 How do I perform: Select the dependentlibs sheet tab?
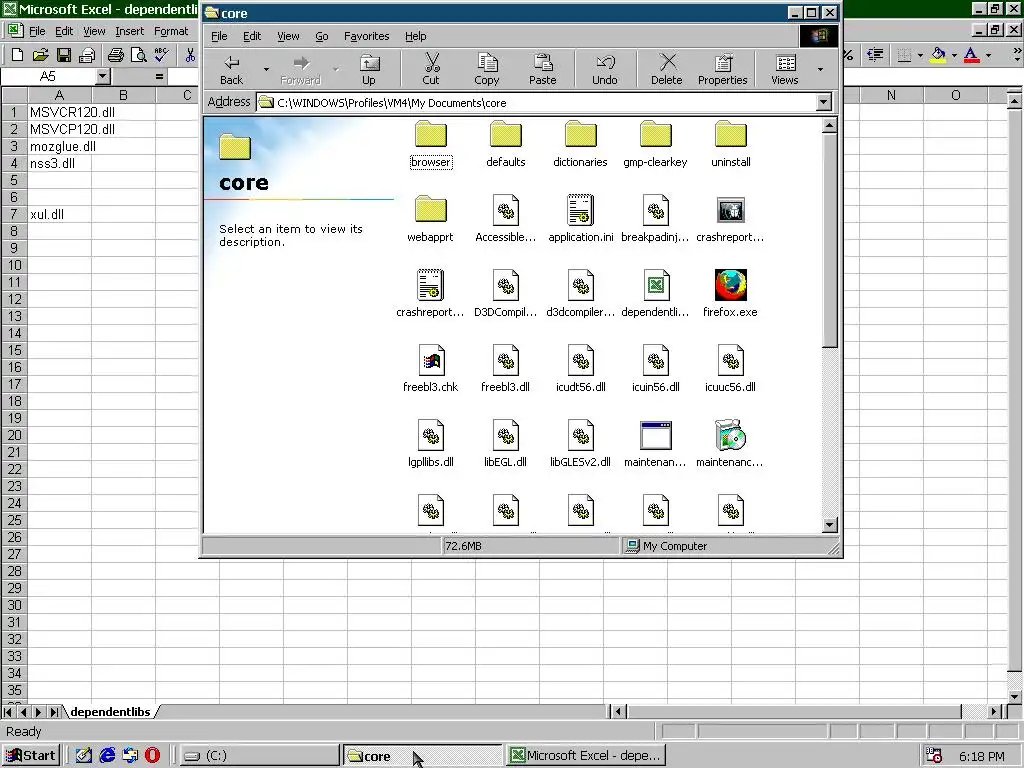pos(110,712)
